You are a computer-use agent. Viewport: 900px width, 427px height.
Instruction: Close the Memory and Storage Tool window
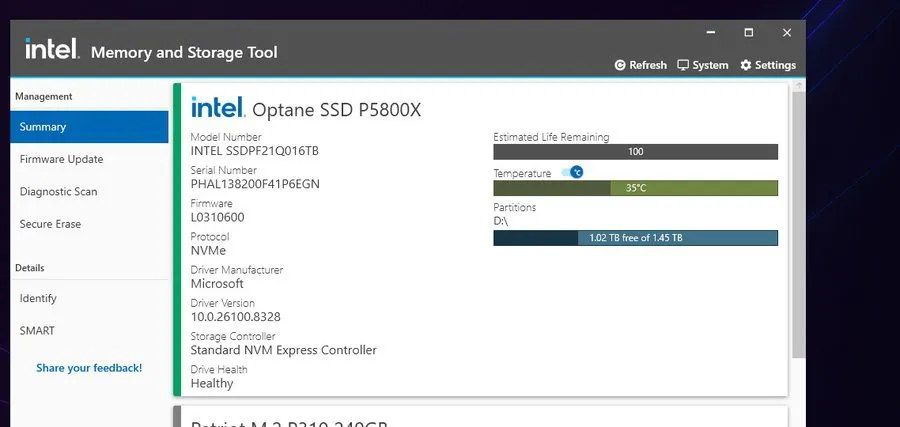[787, 33]
